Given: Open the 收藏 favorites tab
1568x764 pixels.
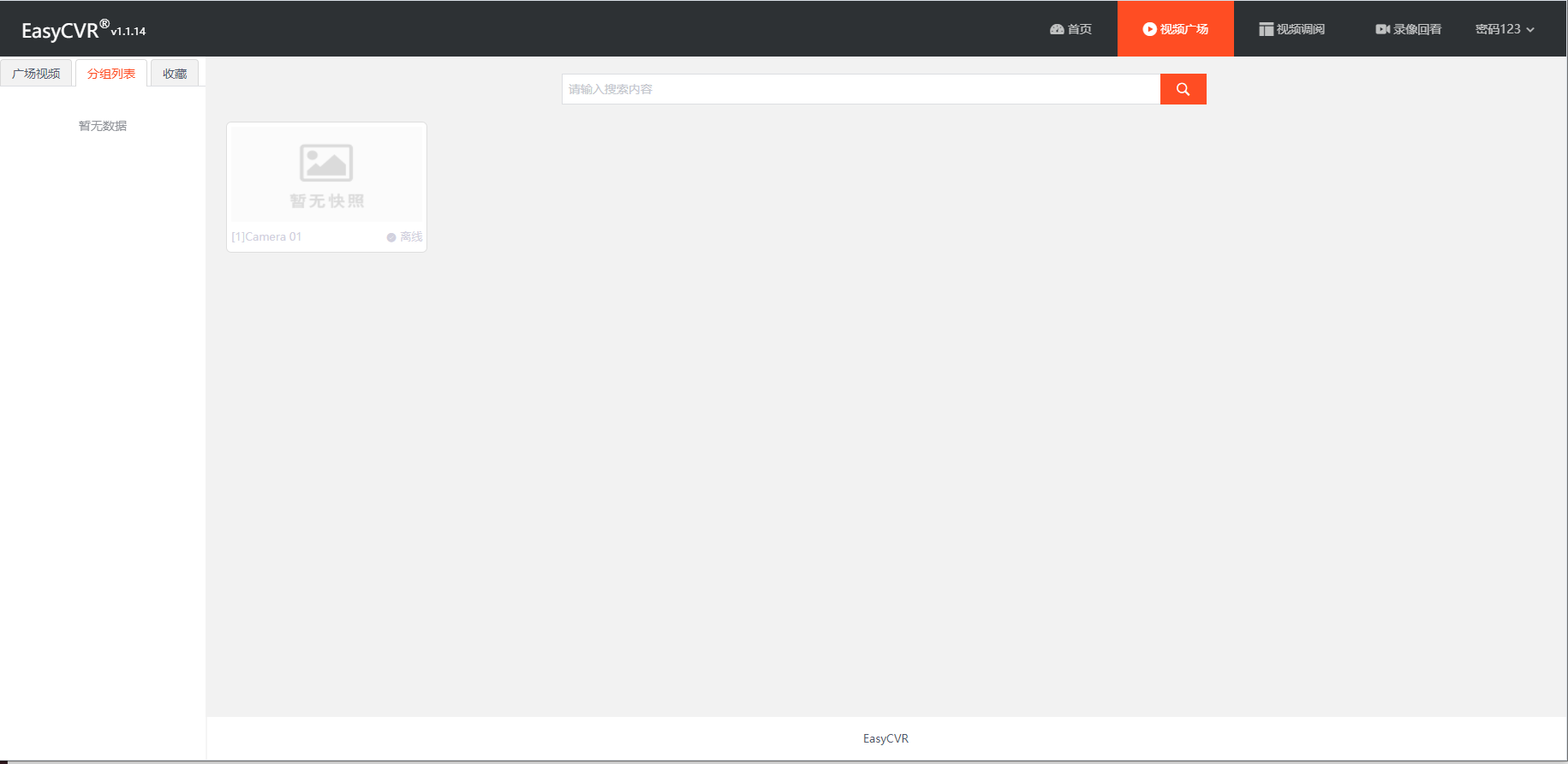Looking at the screenshot, I should (x=175, y=74).
